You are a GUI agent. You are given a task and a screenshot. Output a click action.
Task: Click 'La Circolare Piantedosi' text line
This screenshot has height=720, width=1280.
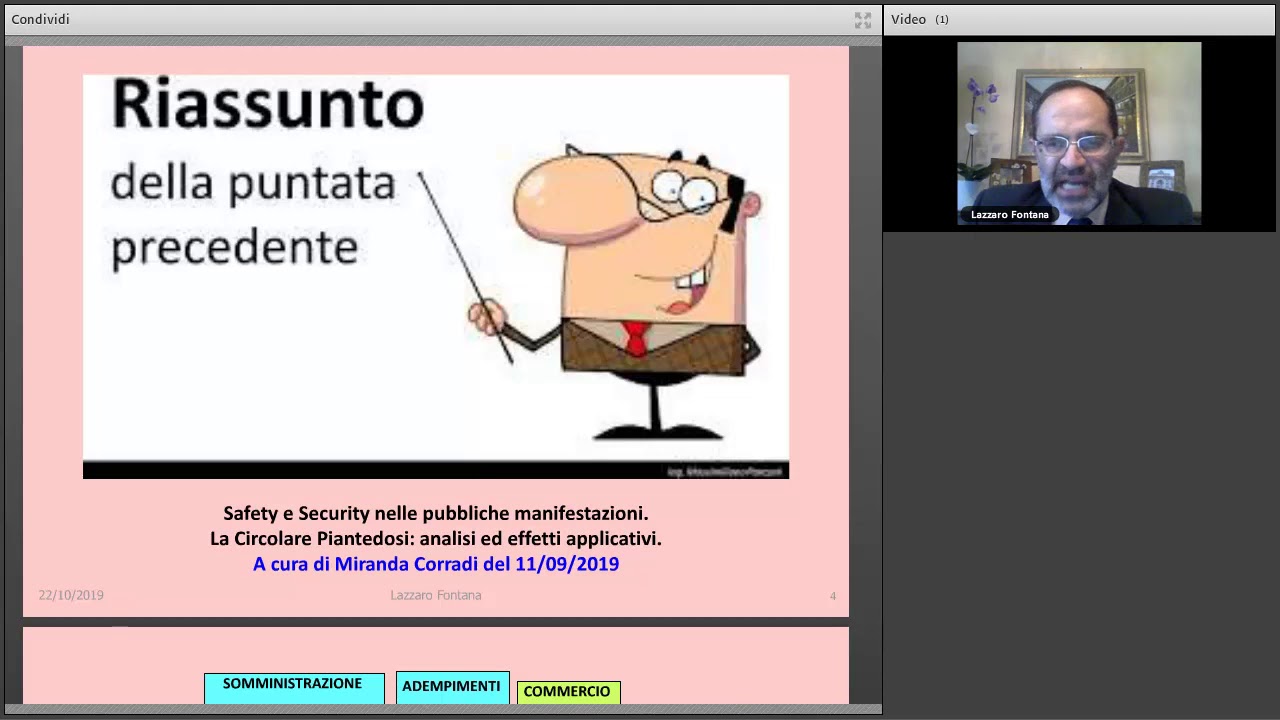coord(436,538)
